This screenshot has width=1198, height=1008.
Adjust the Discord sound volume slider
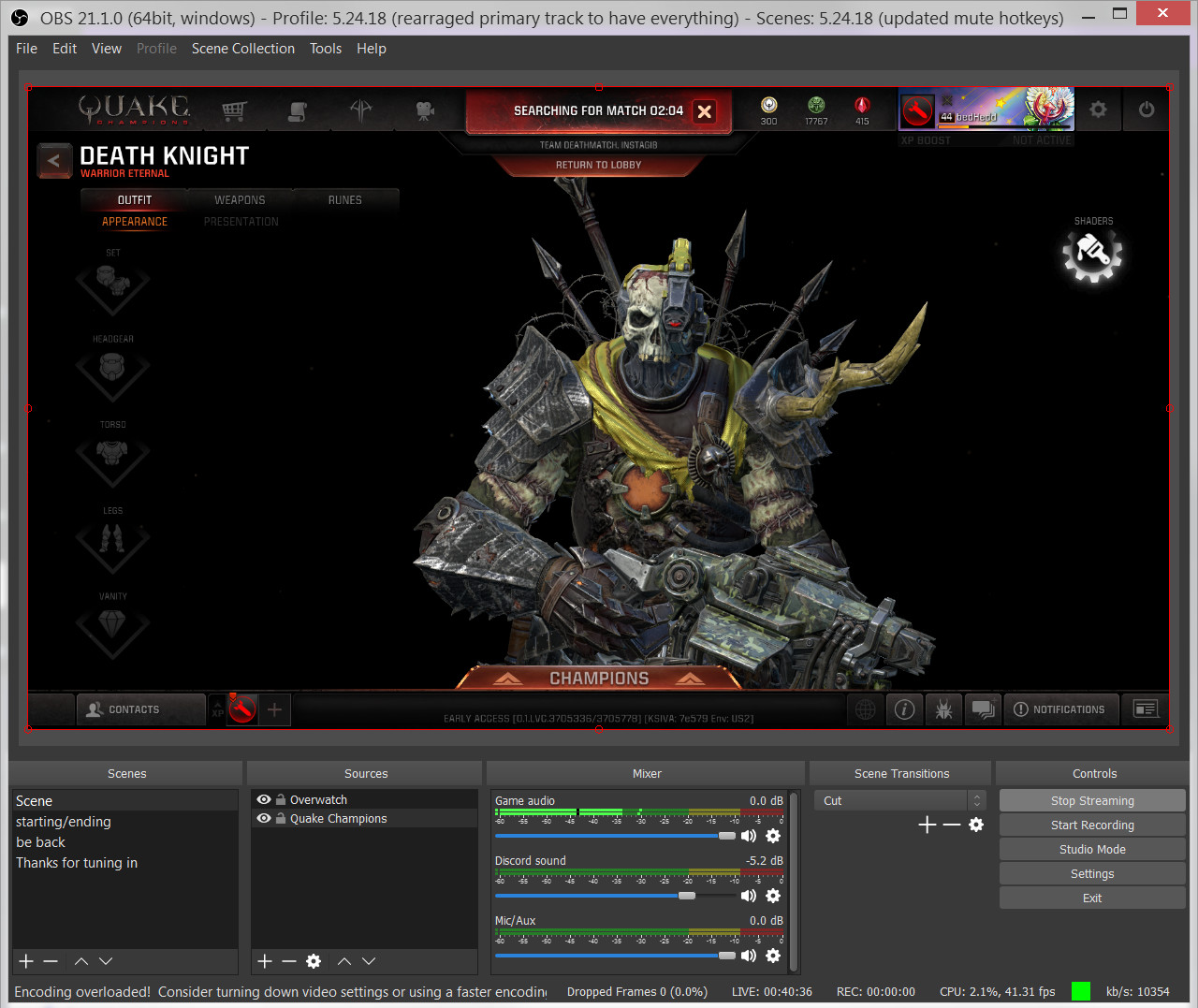click(x=616, y=896)
